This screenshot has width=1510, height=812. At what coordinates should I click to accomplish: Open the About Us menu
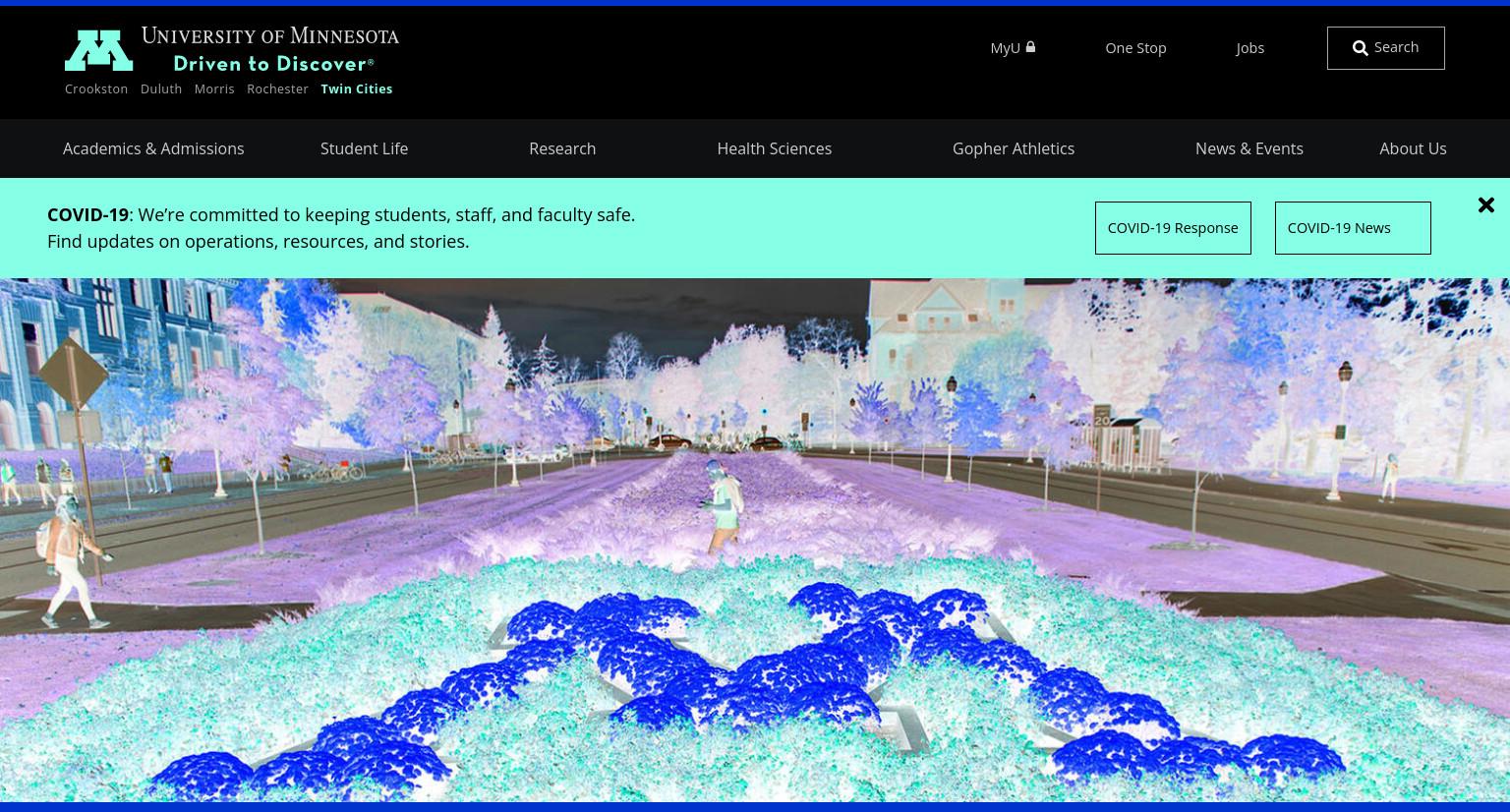click(x=1413, y=148)
